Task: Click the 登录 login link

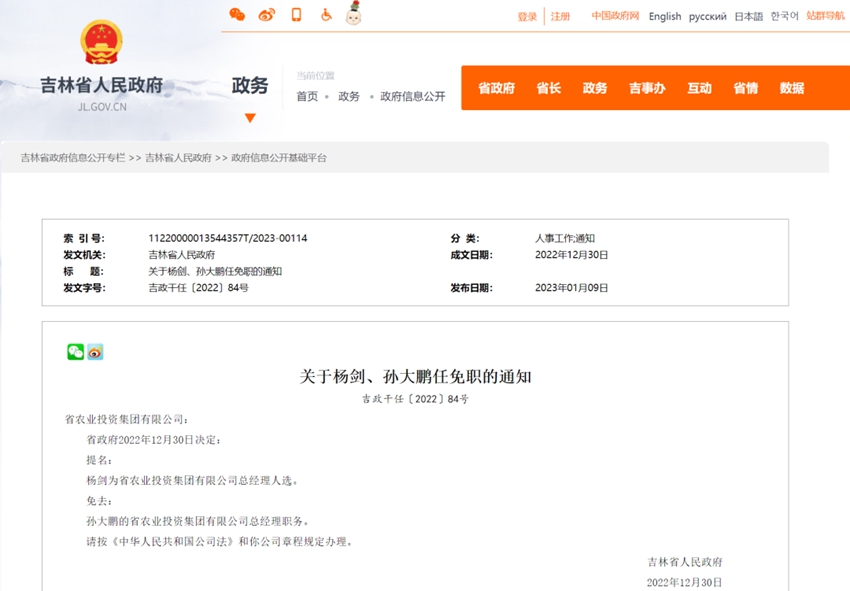Action: pos(527,17)
